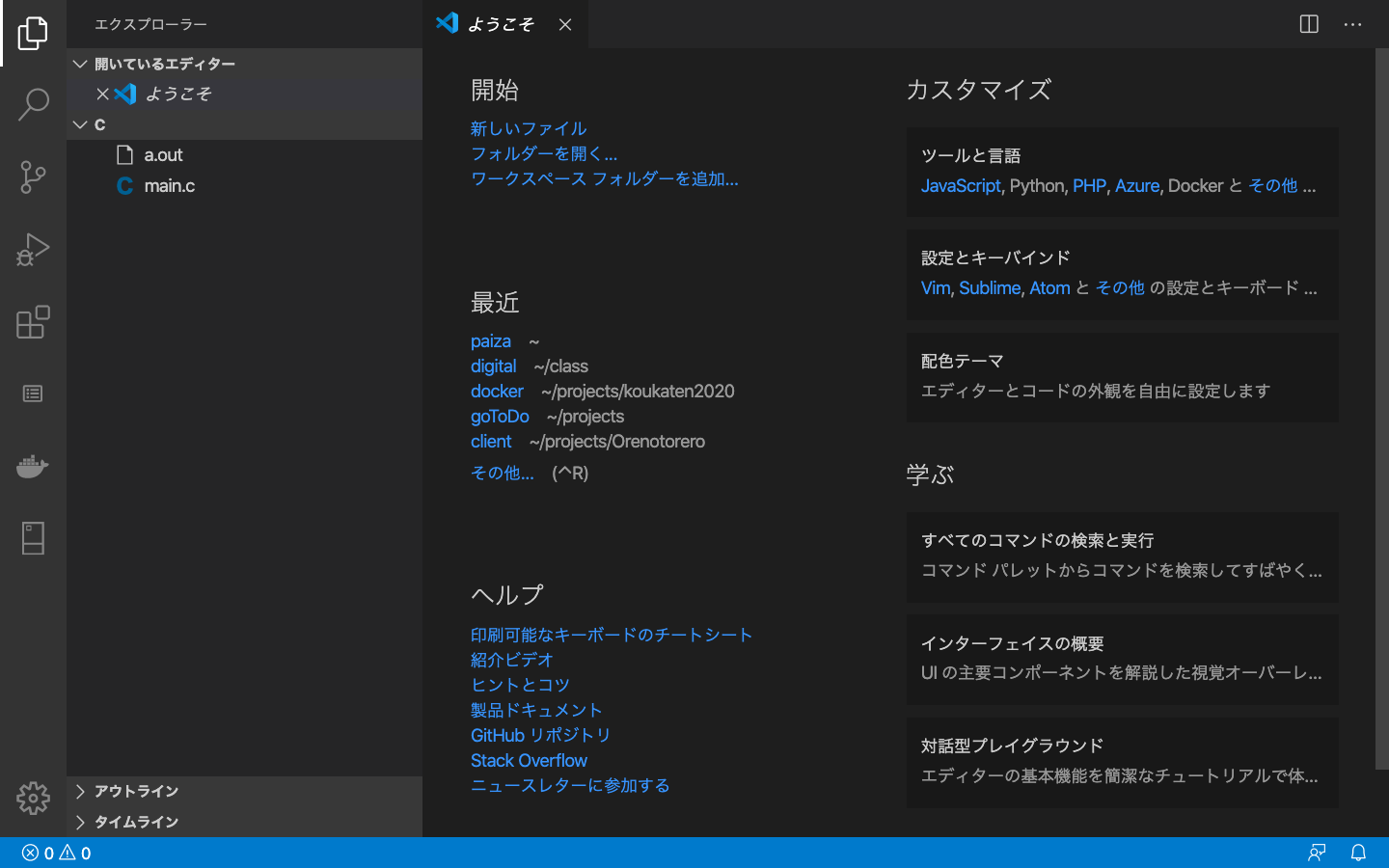Click Sublime keybinding link
The height and width of the screenshot is (868, 1389).
click(x=990, y=287)
